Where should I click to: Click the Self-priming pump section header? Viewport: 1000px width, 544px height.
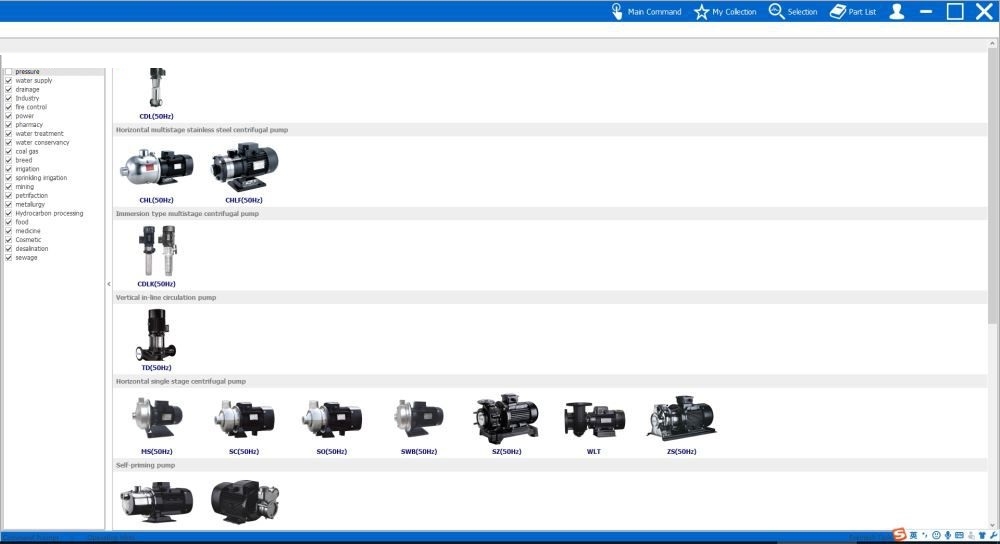pos(146,465)
